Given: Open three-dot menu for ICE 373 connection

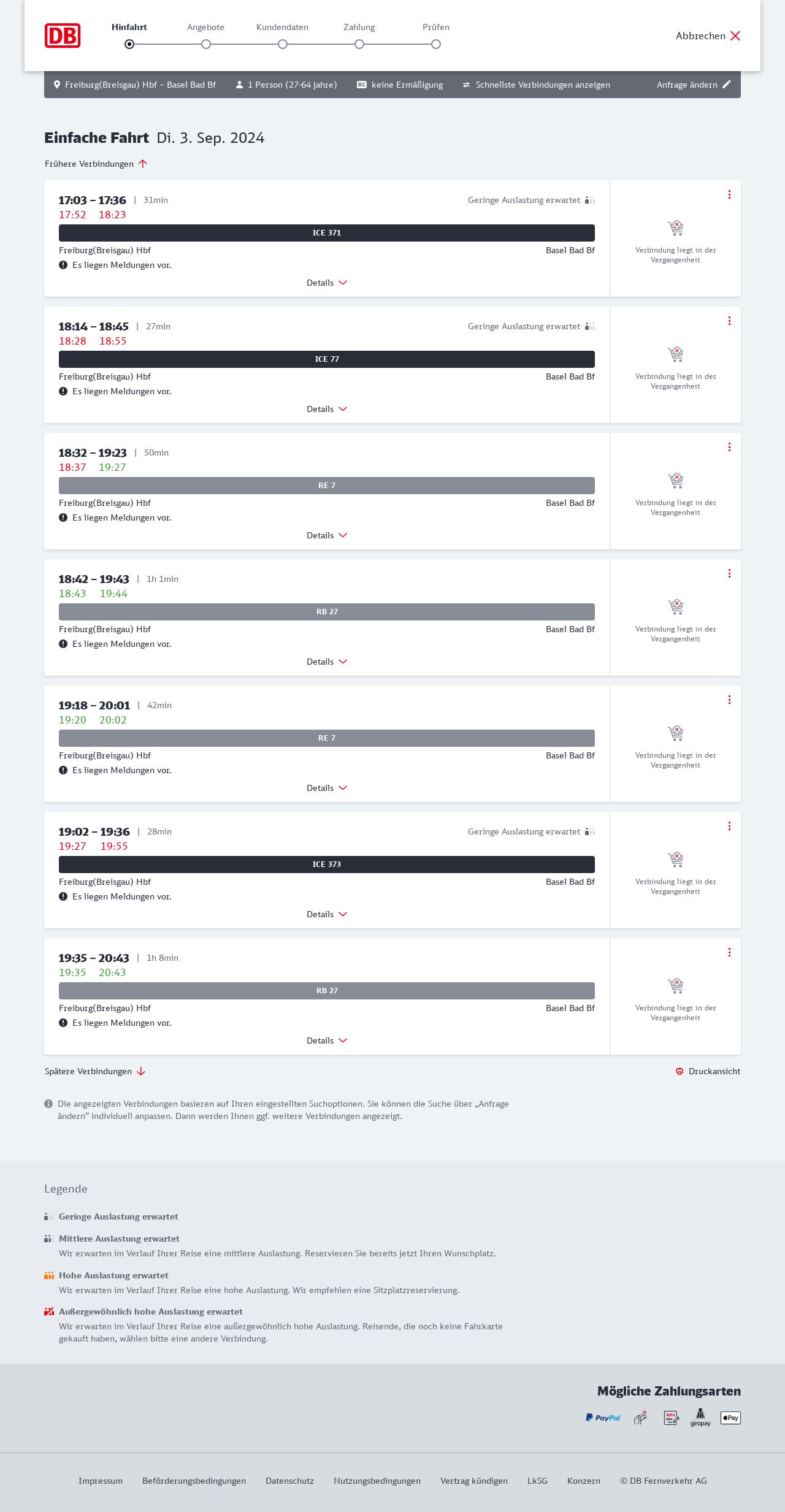Looking at the screenshot, I should (x=729, y=826).
